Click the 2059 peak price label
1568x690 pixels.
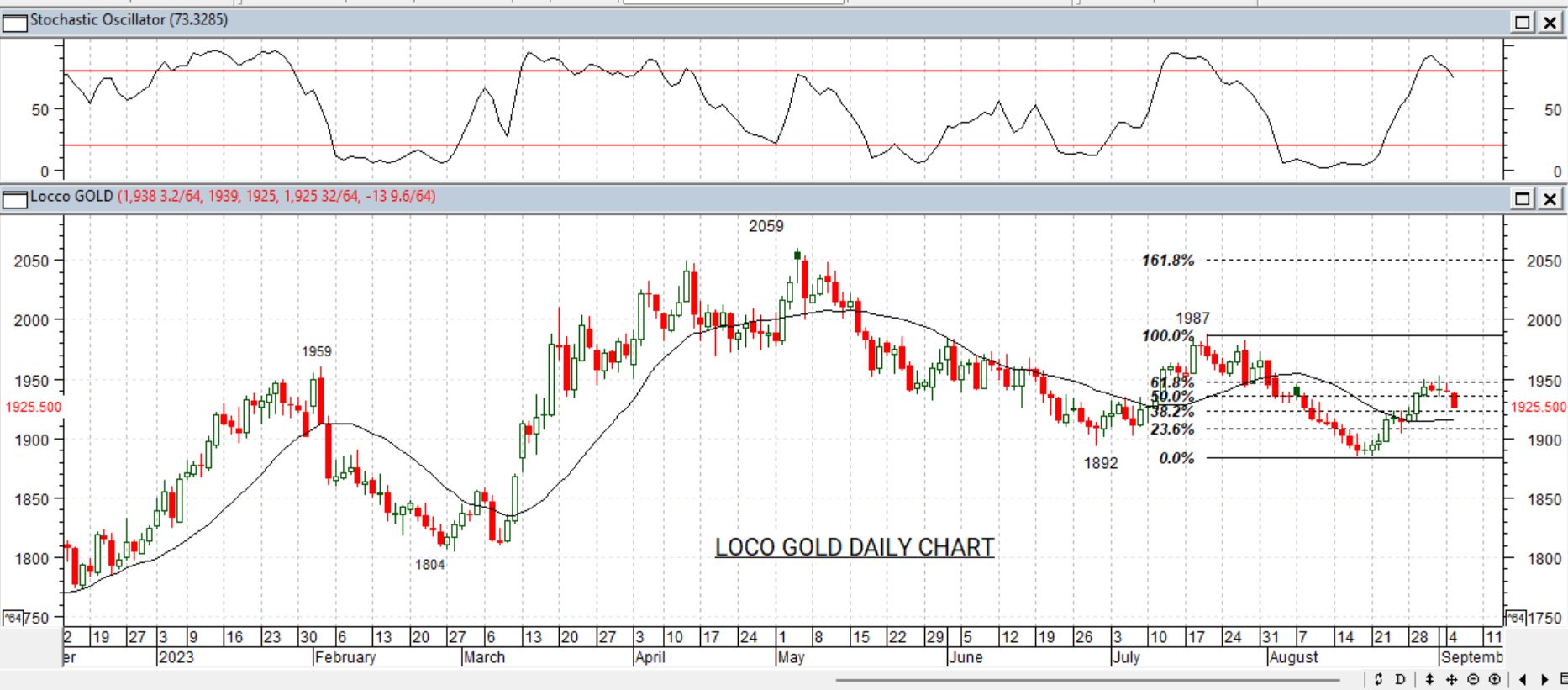(766, 226)
